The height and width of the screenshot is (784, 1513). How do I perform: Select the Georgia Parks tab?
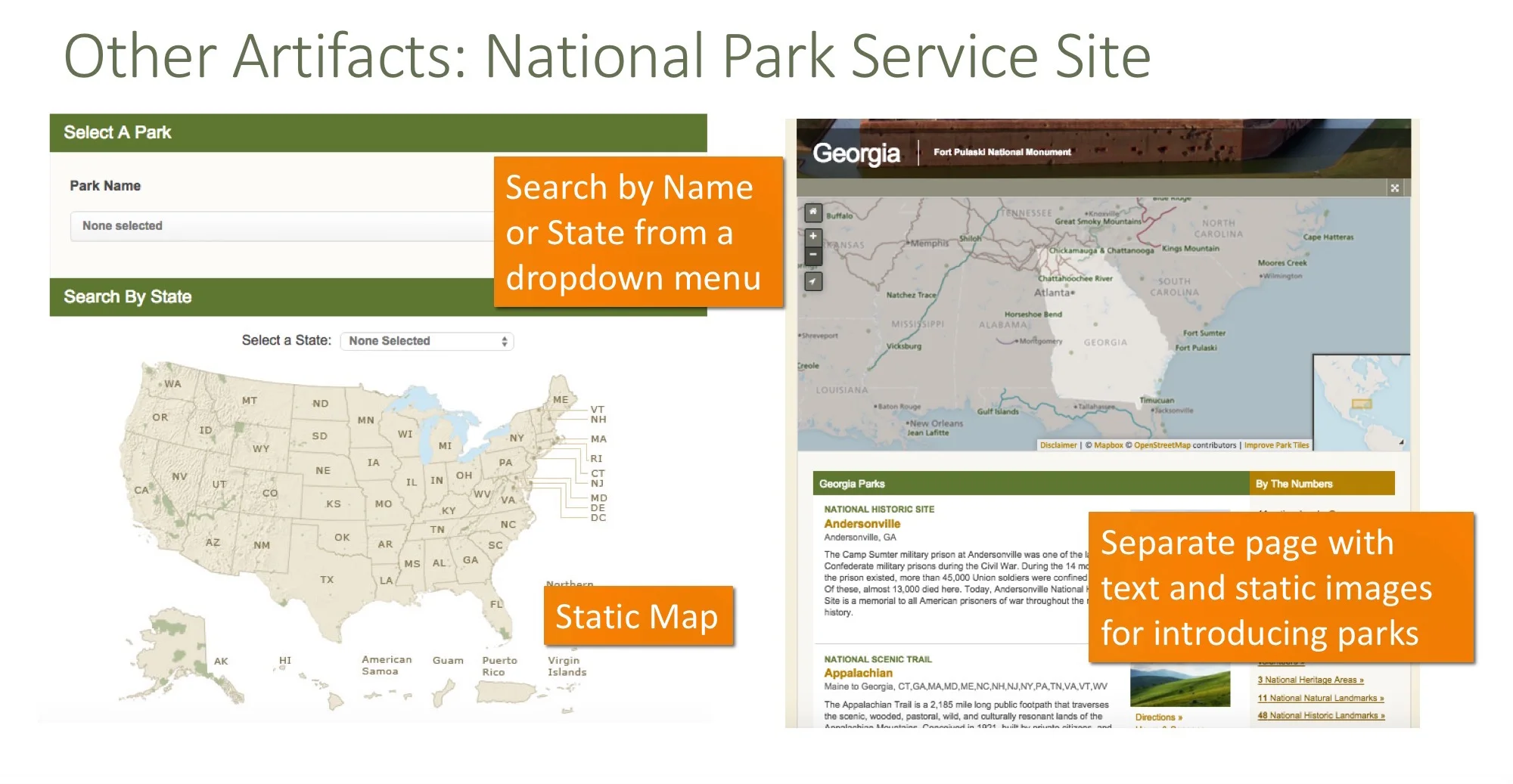click(x=853, y=483)
